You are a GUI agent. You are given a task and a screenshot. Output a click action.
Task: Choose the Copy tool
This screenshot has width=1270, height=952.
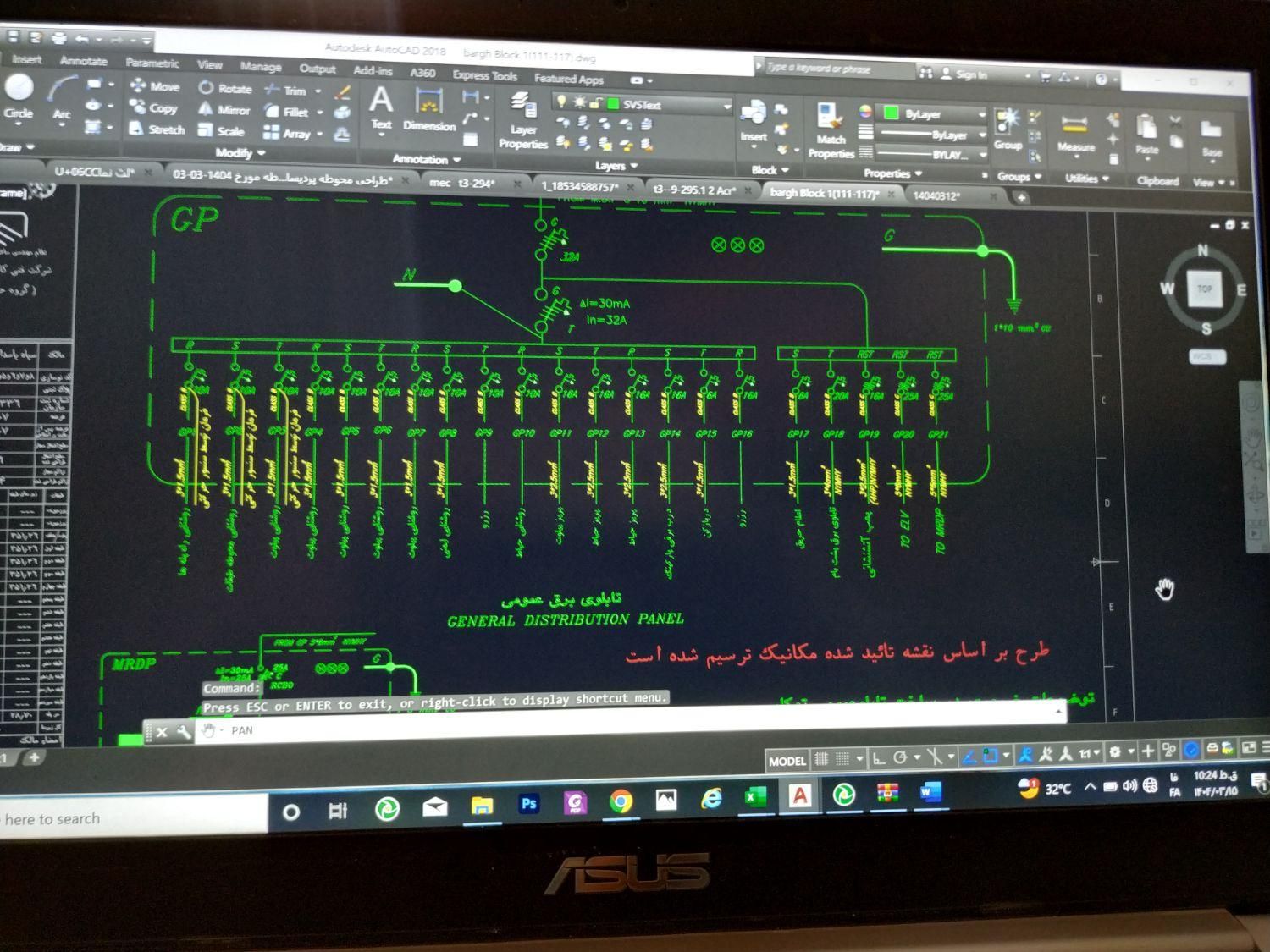tap(153, 107)
